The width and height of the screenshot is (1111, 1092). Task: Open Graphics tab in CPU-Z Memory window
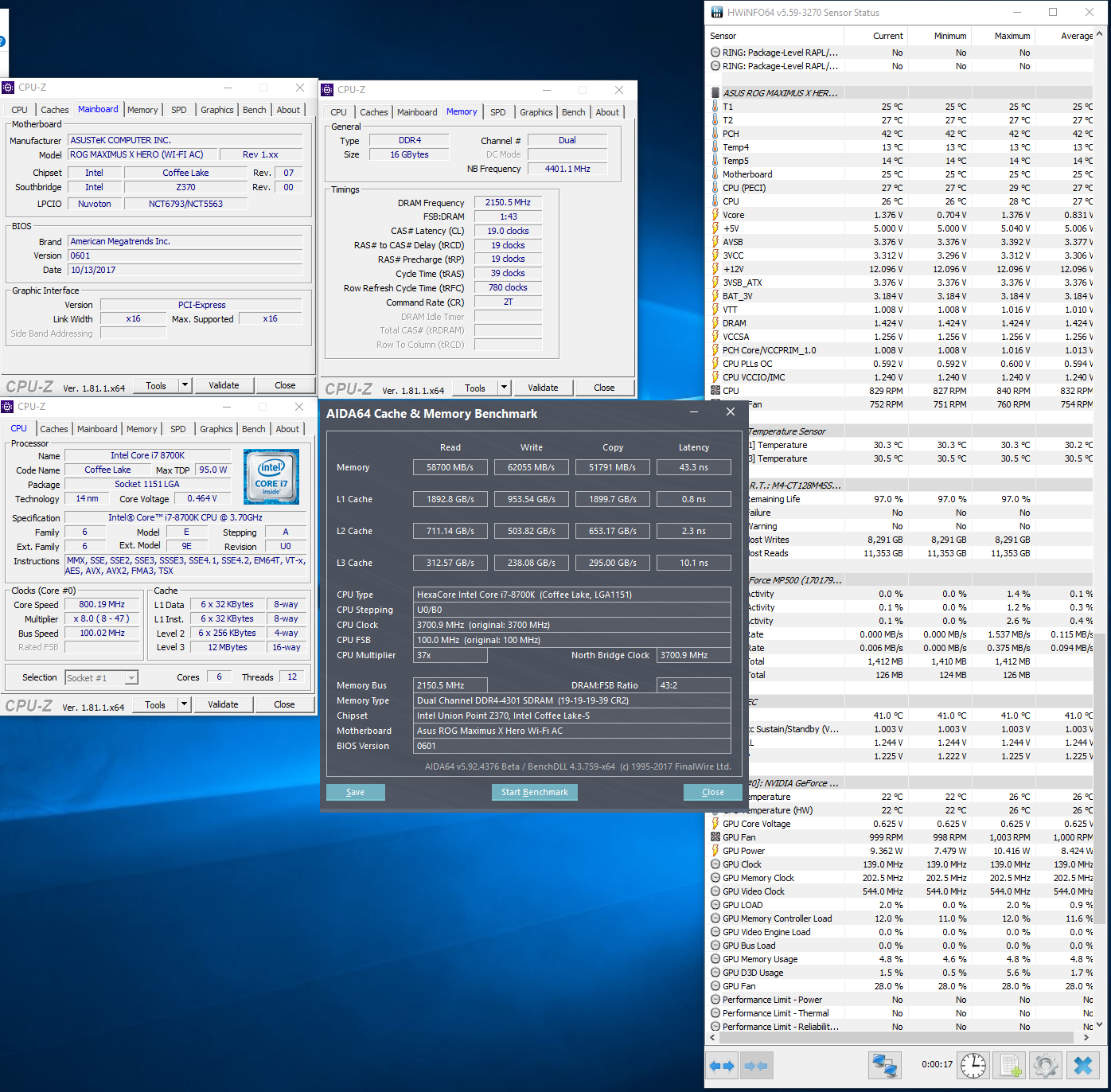pyautogui.click(x=536, y=112)
